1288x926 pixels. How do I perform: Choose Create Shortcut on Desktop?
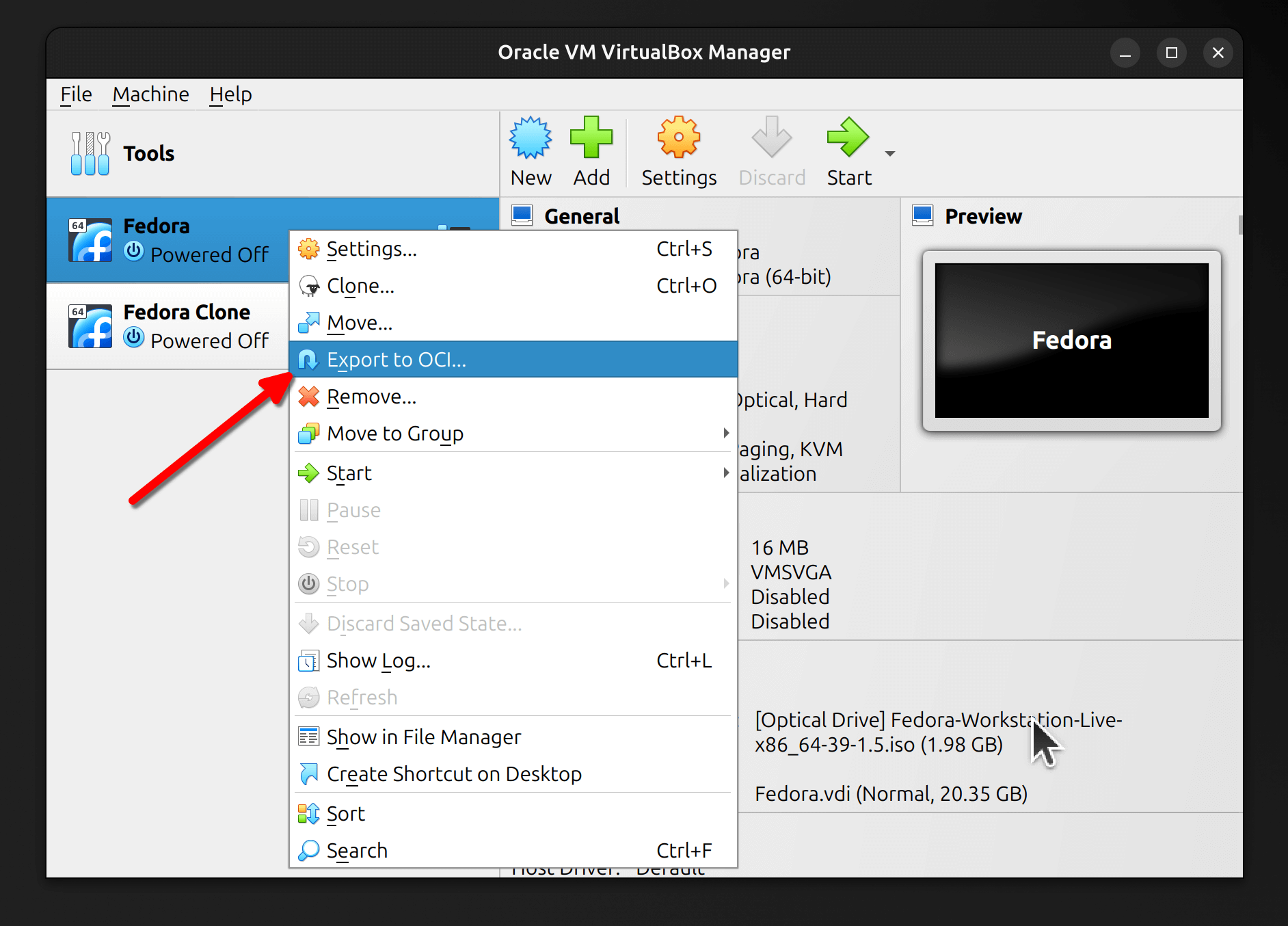[x=454, y=773]
